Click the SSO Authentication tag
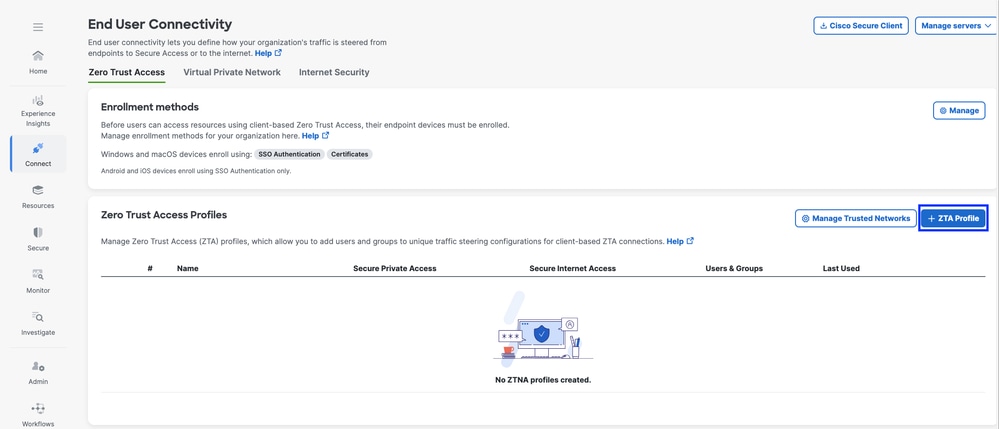The height and width of the screenshot is (429, 999). click(289, 154)
